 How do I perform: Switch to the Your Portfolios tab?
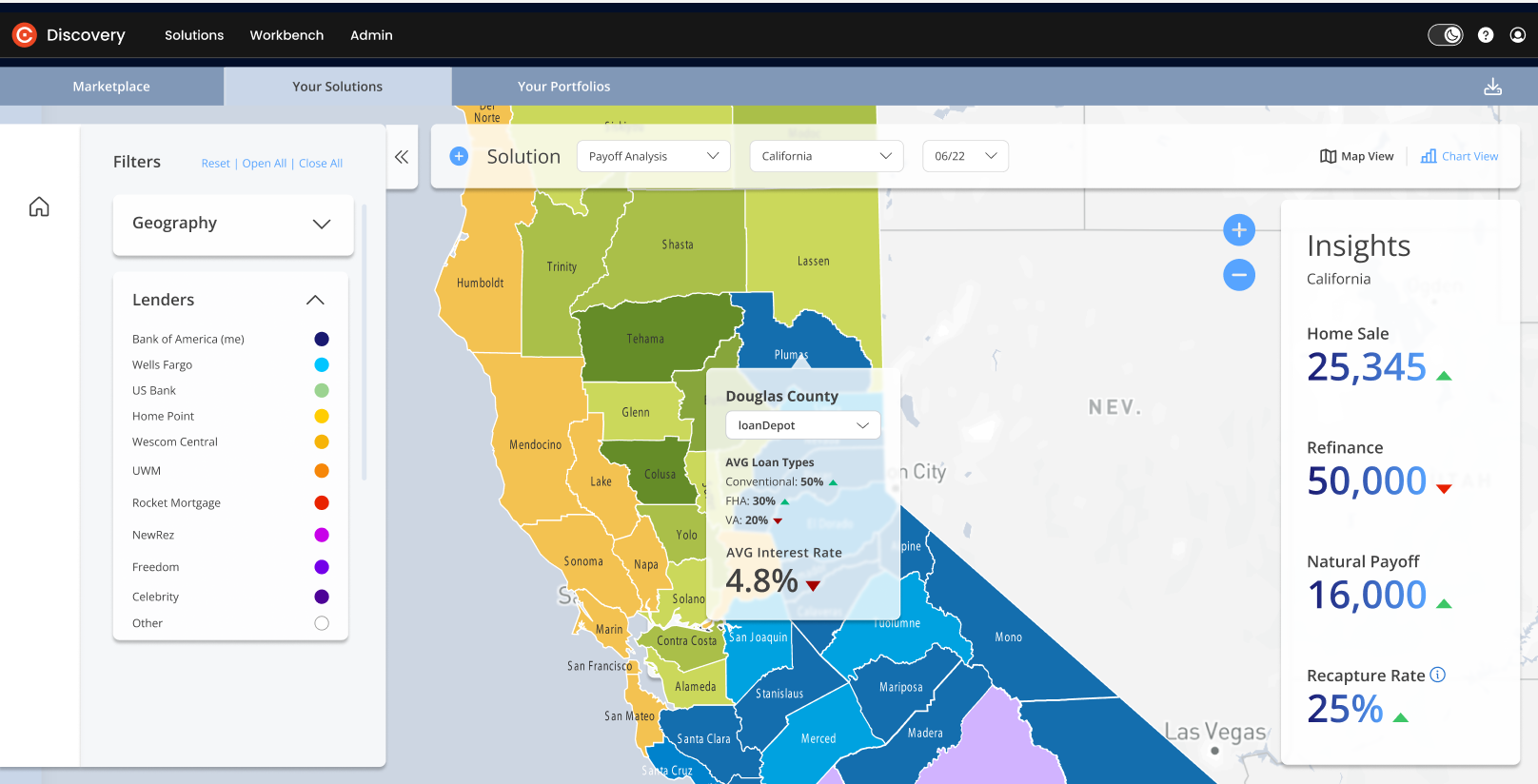pyautogui.click(x=564, y=86)
